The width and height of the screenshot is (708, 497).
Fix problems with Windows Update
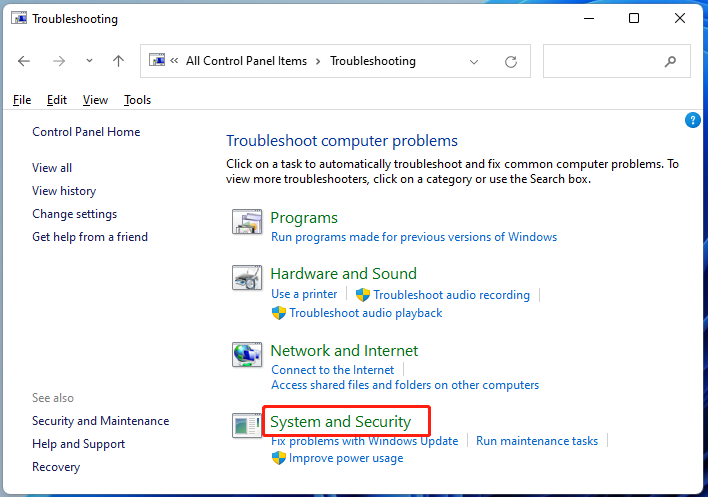364,441
